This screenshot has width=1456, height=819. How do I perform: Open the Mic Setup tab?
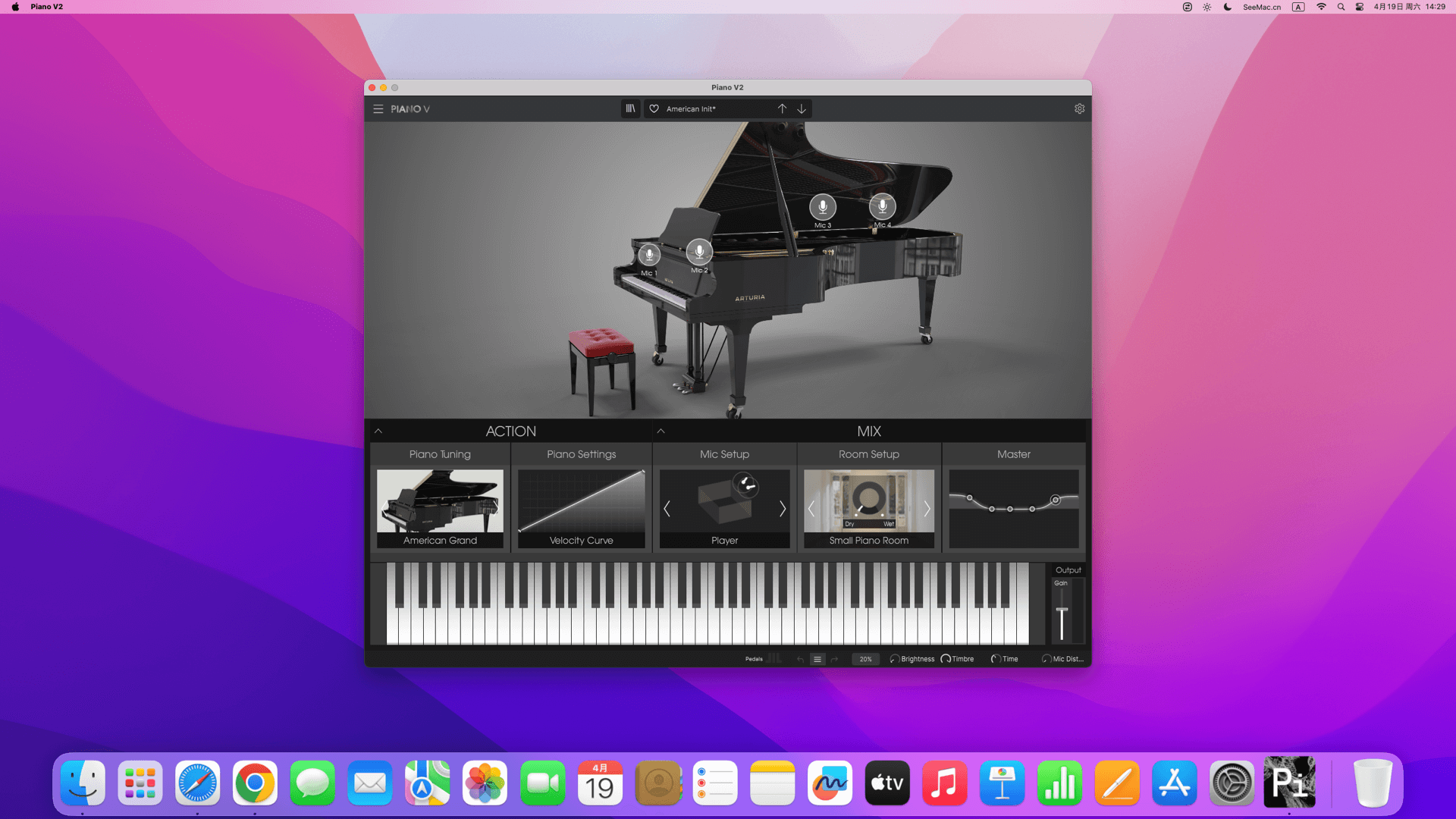pos(724,454)
